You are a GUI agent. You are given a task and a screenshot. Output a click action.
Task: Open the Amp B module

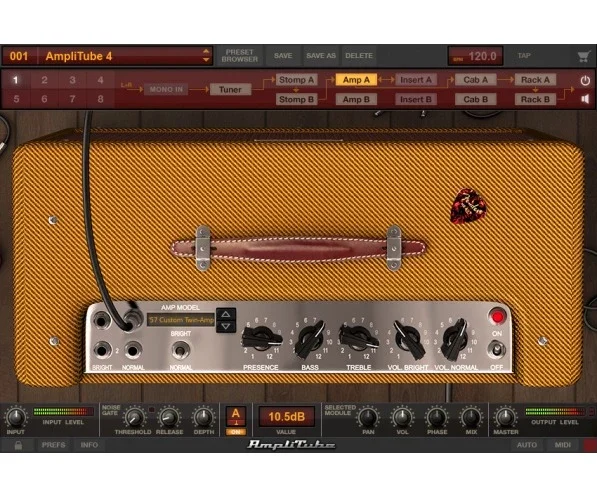356,99
